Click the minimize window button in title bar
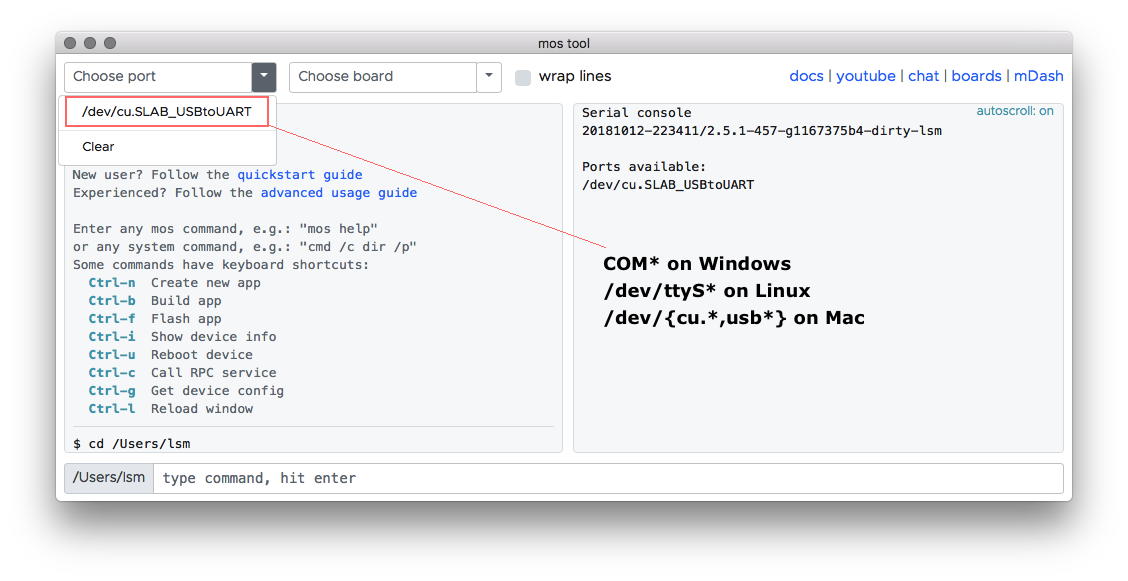This screenshot has height=581, width=1128. [x=90, y=43]
